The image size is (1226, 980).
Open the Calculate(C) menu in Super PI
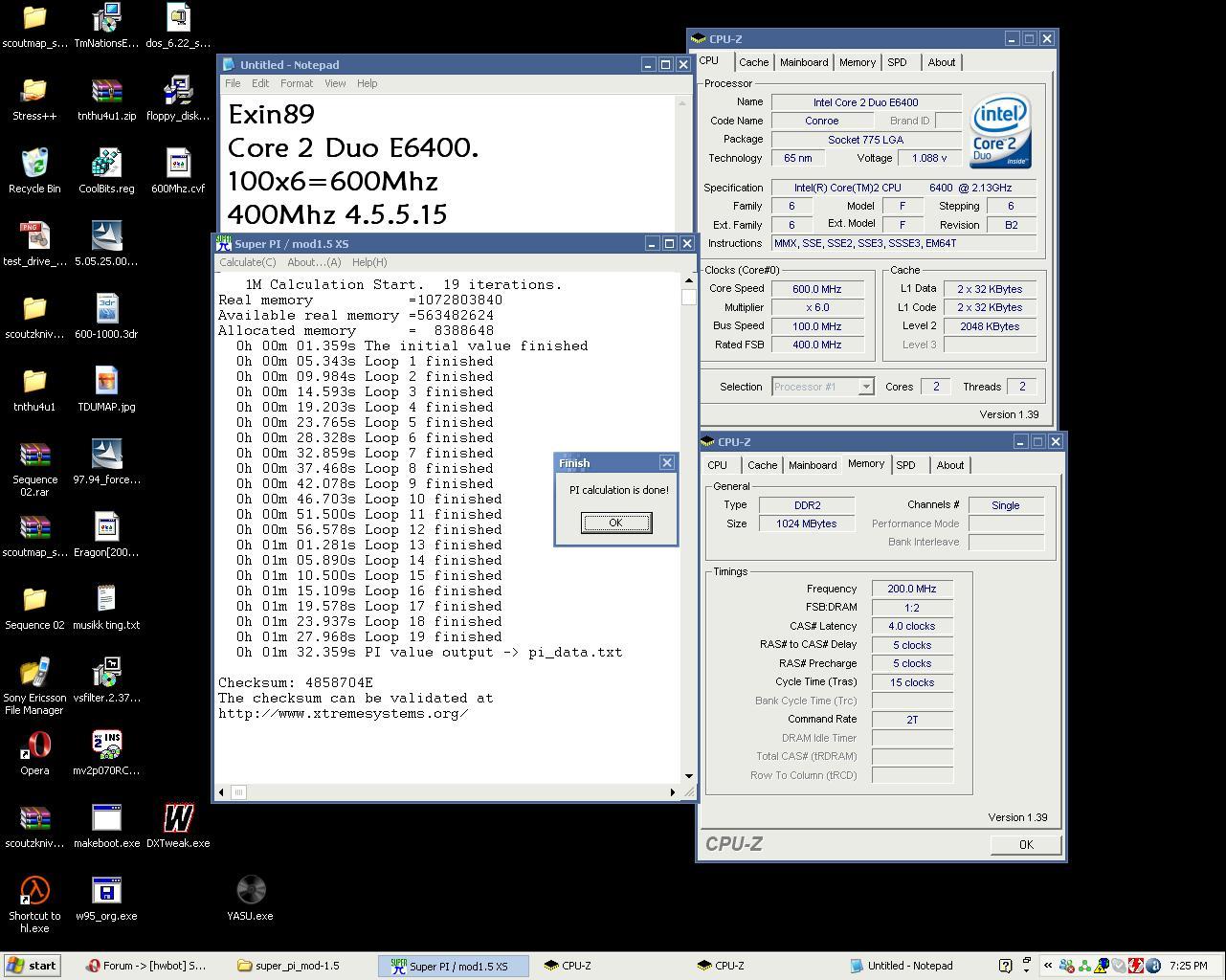(248, 262)
